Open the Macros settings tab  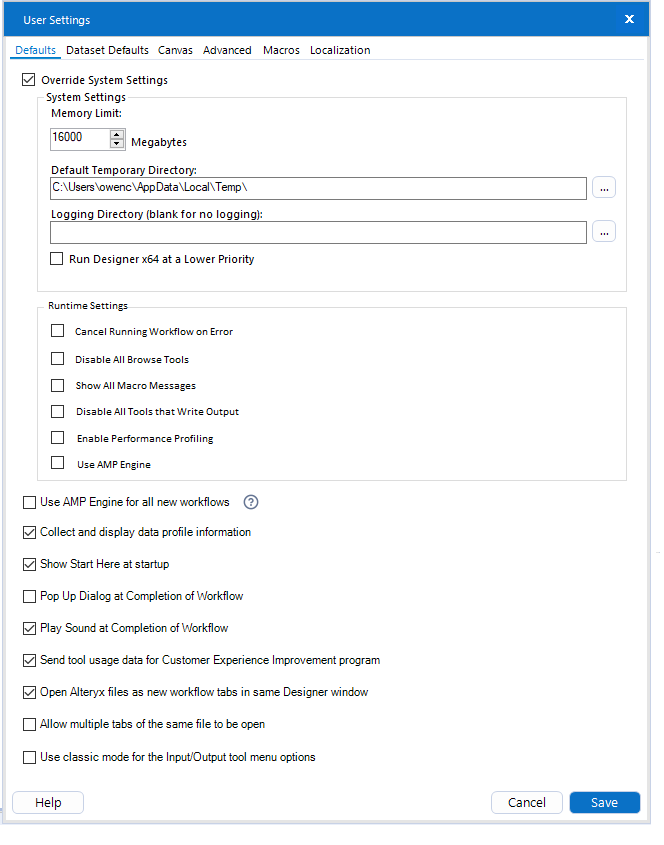coord(281,50)
